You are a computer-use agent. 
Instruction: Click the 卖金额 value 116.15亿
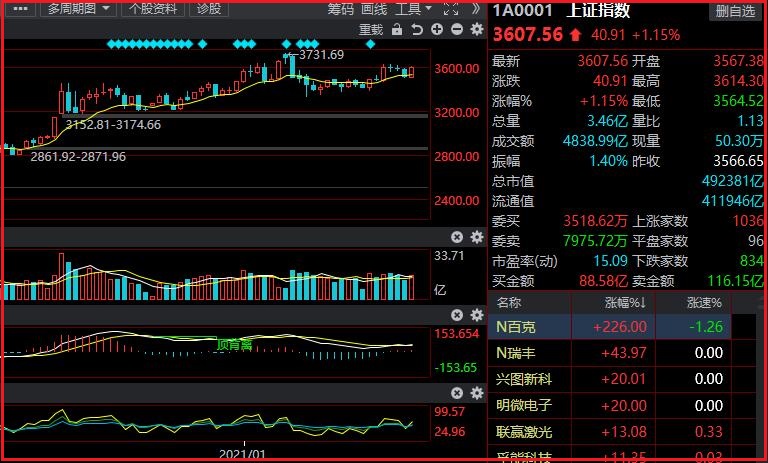click(735, 281)
